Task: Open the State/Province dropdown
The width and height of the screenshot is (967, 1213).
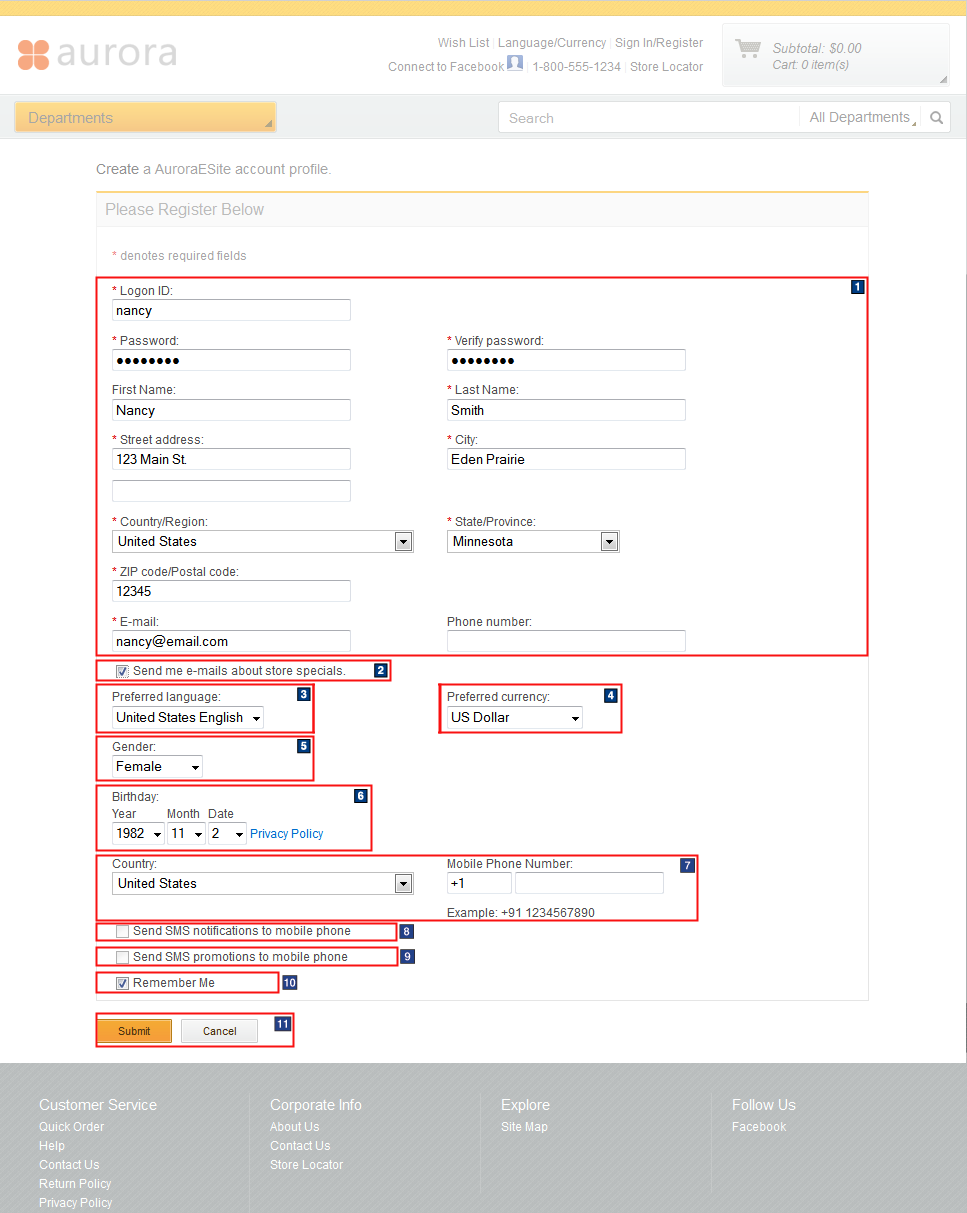Action: coord(609,541)
